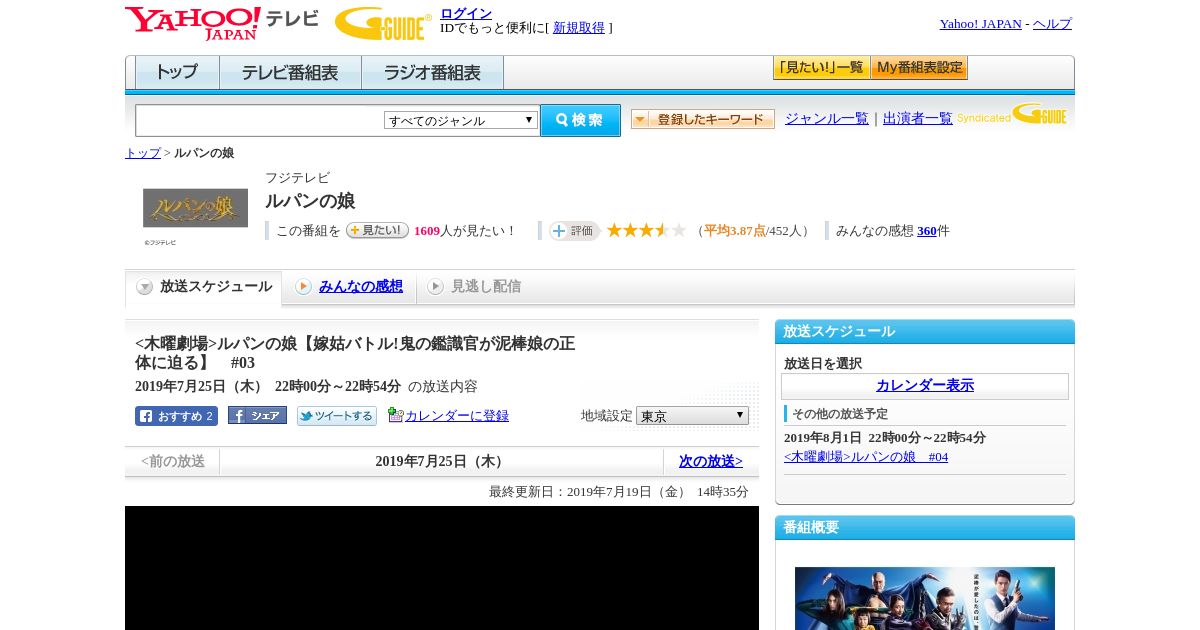Go to Yahoo! JAPAN link

point(980,24)
